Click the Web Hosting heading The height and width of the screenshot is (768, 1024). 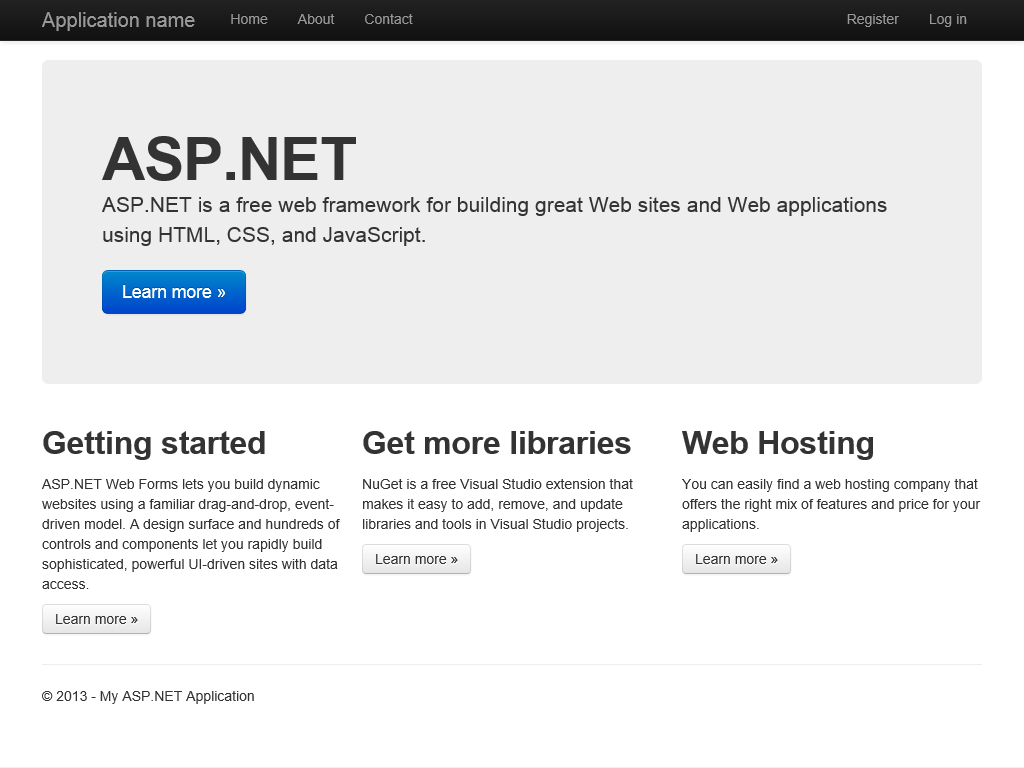coord(778,443)
